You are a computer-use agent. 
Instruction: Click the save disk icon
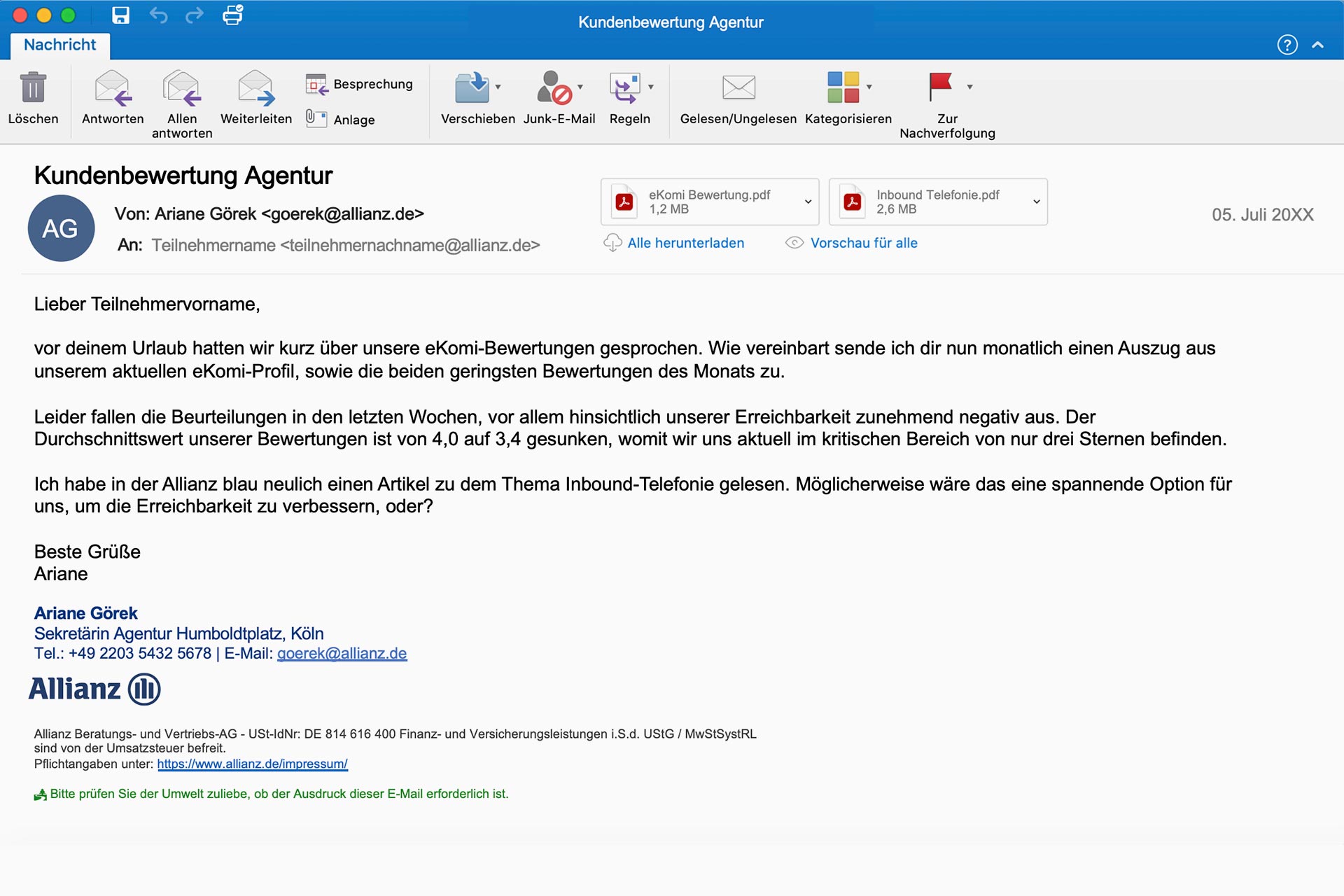(121, 15)
